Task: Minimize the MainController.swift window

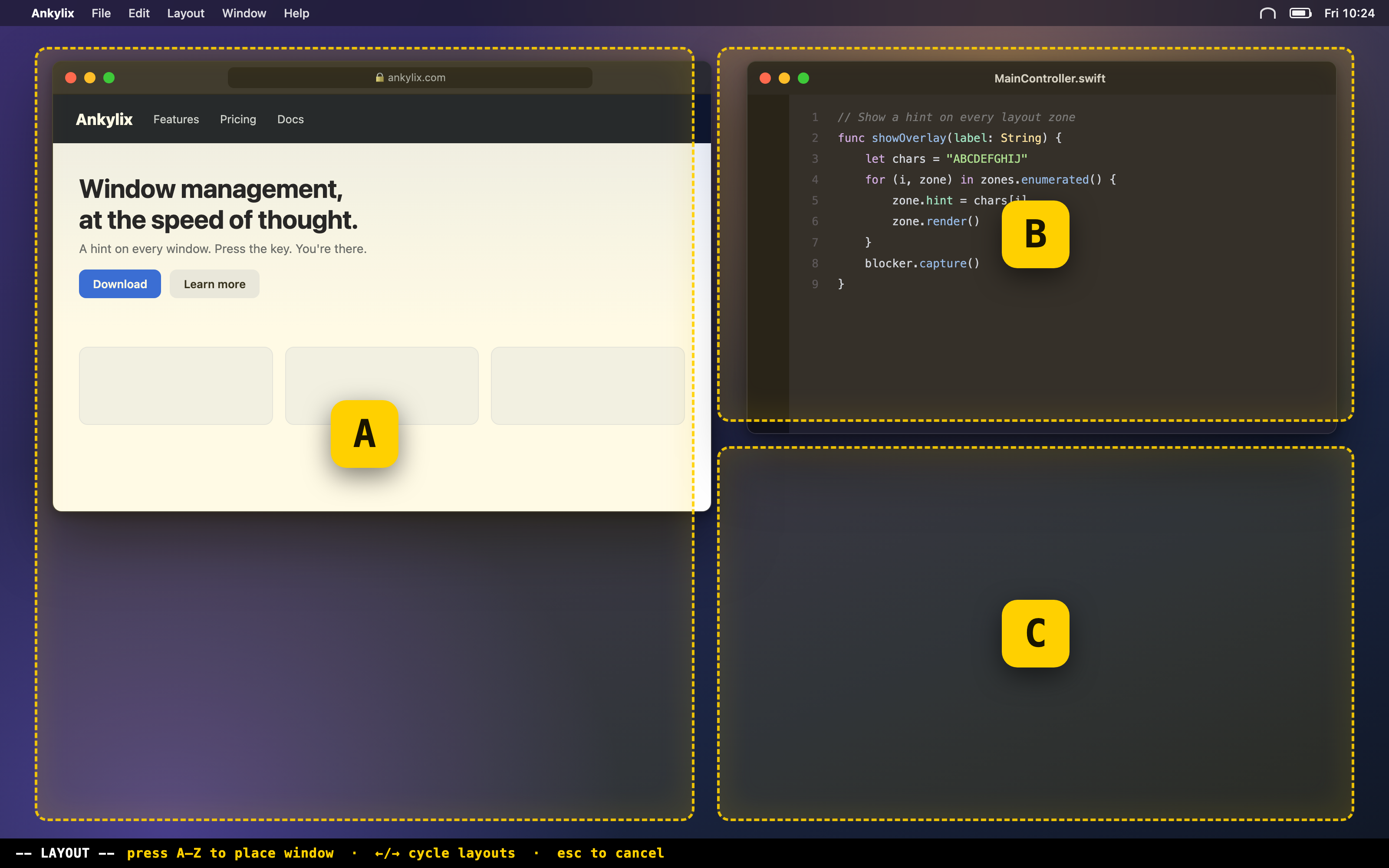Action: pos(784,78)
